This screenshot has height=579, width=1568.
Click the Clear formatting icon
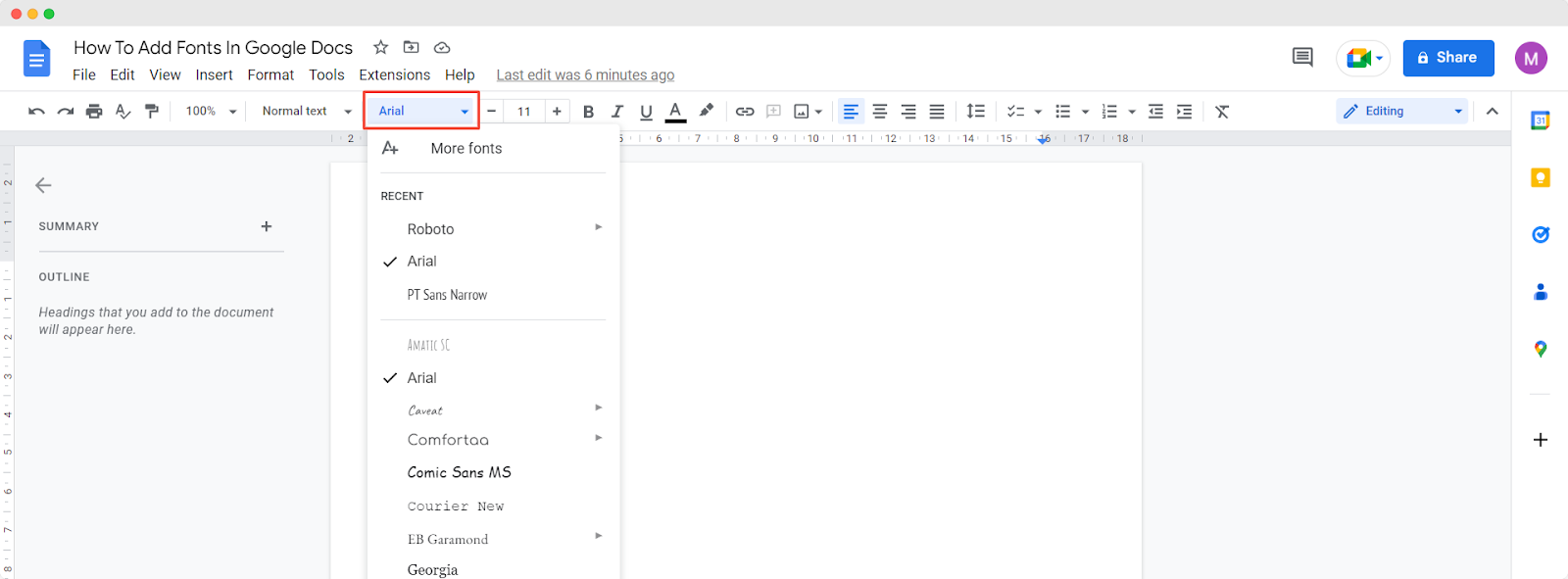point(1222,112)
